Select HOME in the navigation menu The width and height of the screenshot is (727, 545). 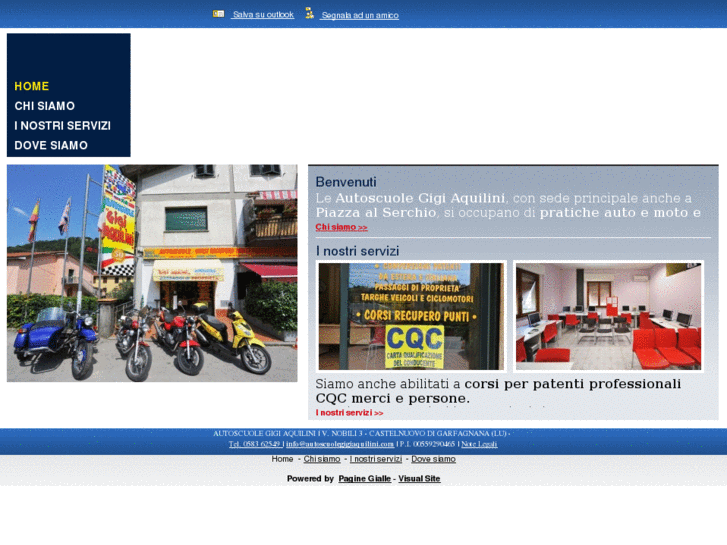[32, 86]
